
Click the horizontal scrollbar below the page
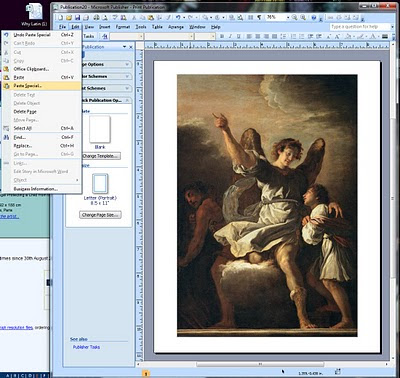point(260,364)
